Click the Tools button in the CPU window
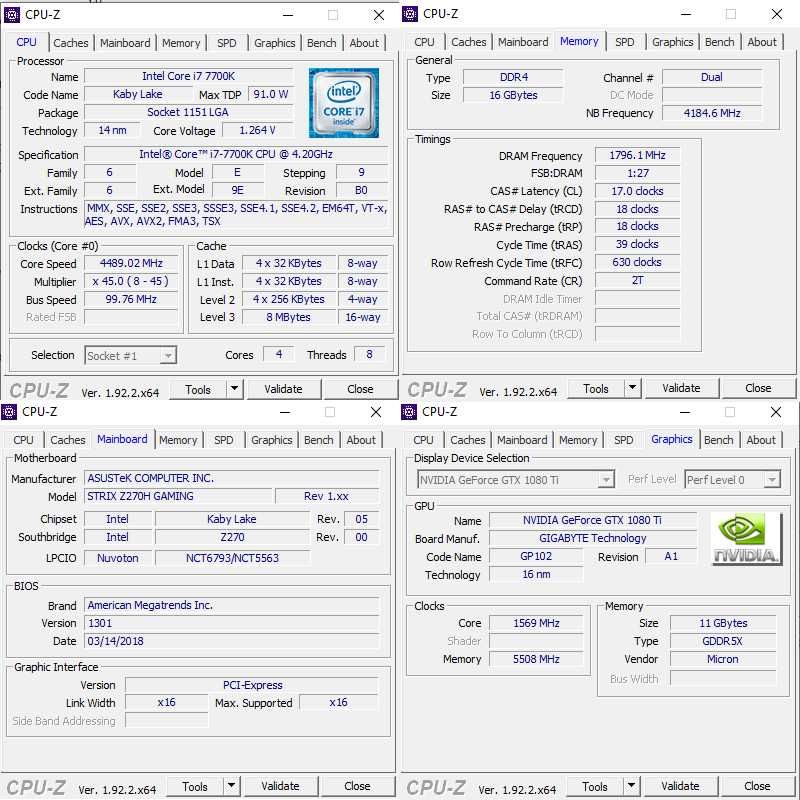The height and width of the screenshot is (800, 800). point(197,389)
